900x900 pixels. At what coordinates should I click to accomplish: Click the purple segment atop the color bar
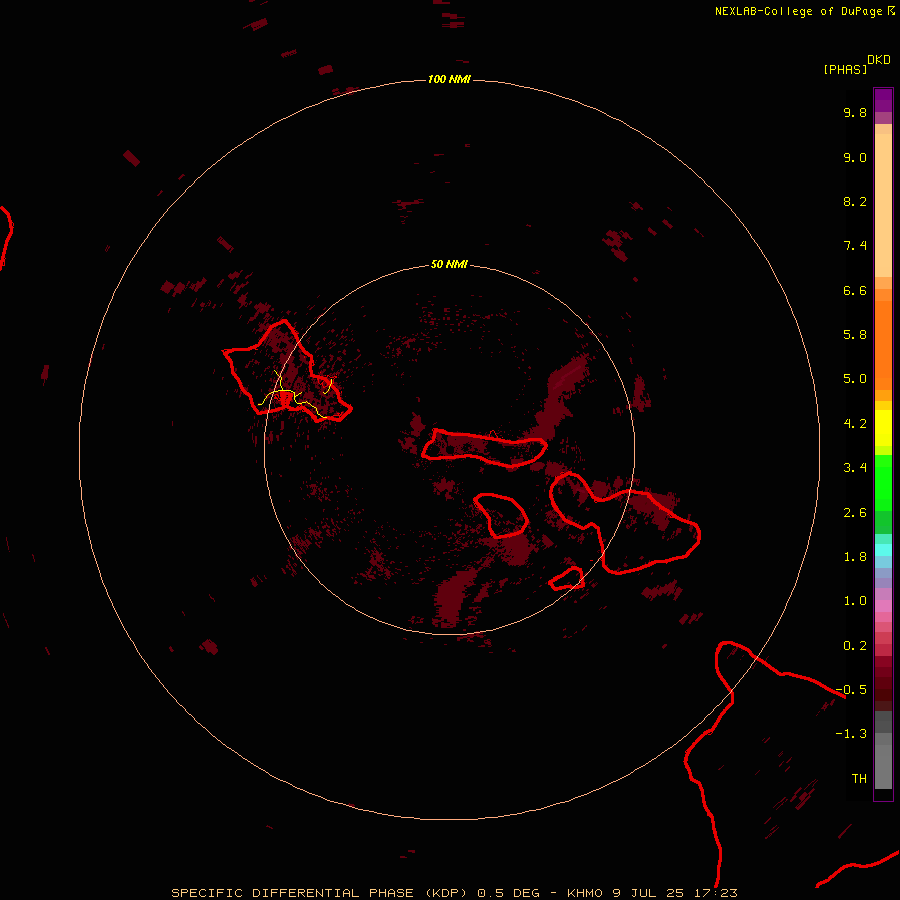coord(883,100)
